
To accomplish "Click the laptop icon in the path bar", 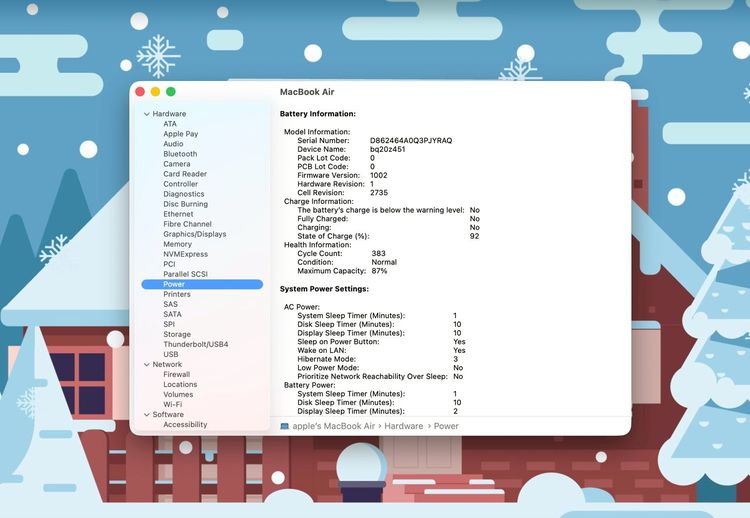I will [285, 426].
